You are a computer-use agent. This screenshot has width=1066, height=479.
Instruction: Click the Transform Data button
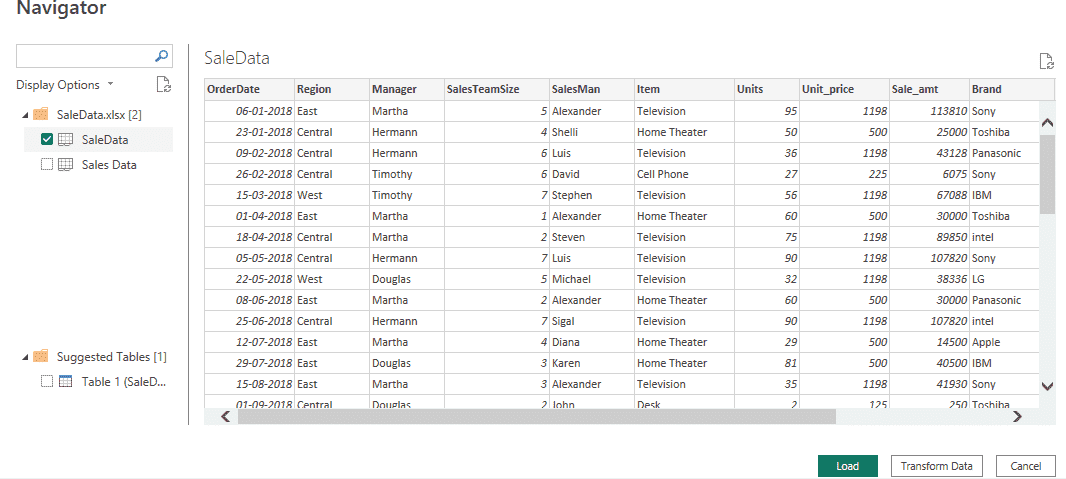[x=936, y=466]
